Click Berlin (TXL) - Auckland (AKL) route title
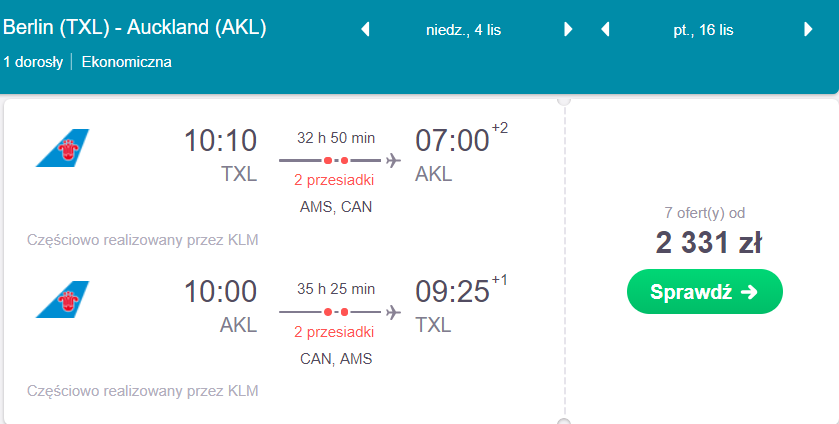Viewport: 839px width, 424px height. pyautogui.click(x=135, y=27)
